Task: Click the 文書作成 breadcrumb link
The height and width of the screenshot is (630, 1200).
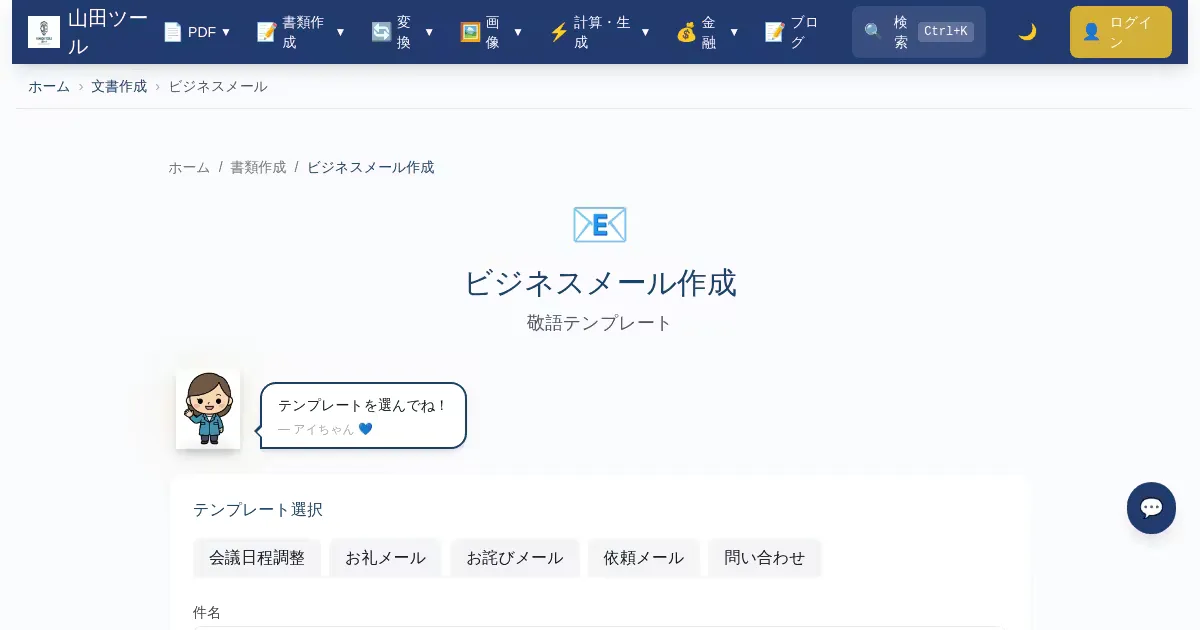Action: click(119, 86)
